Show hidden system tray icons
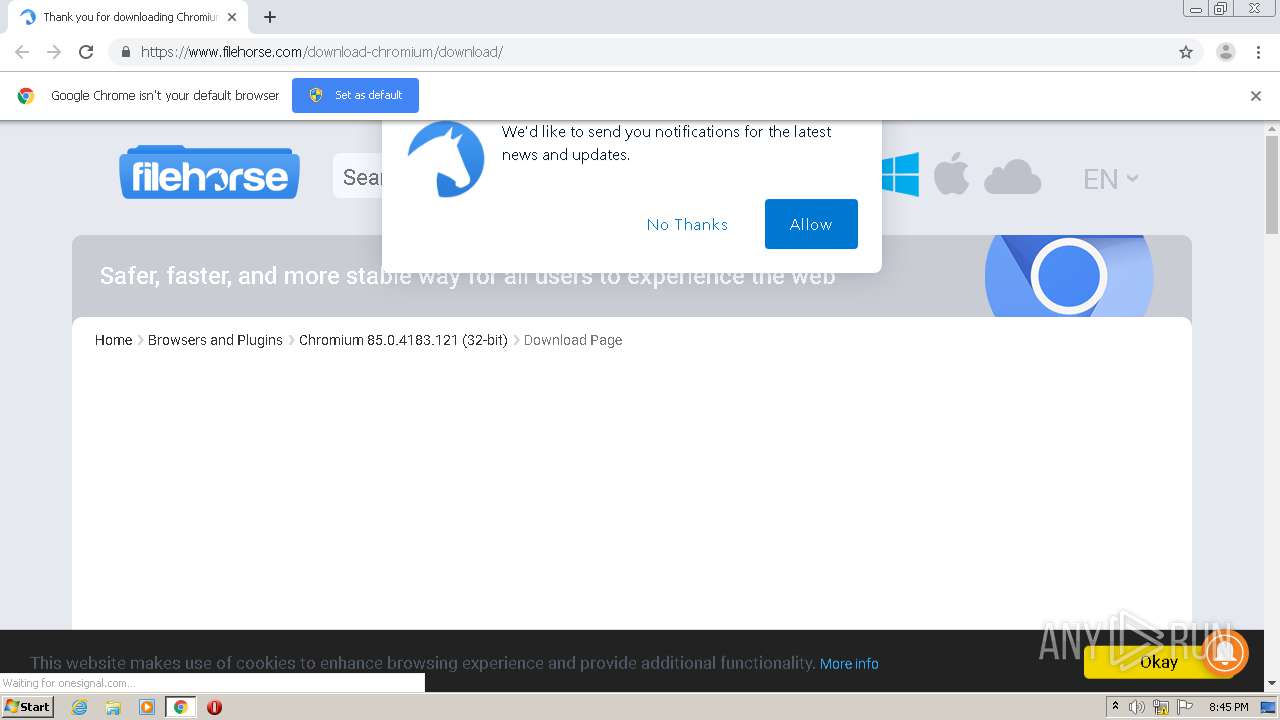 [1115, 706]
